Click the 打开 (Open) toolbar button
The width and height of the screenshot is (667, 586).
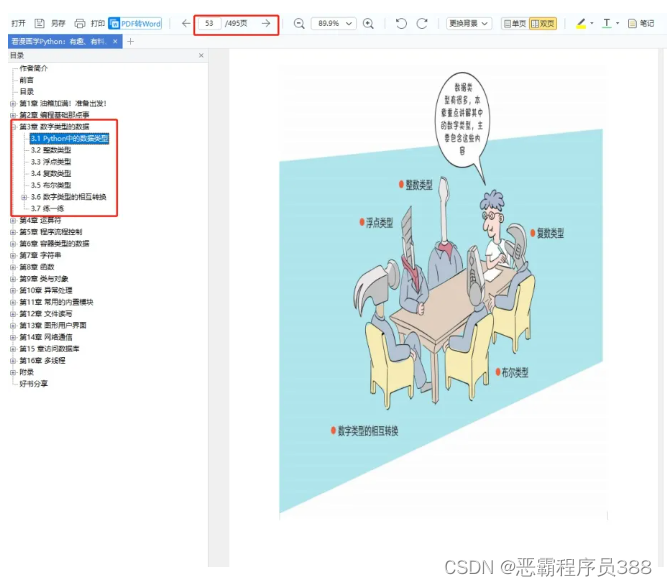18,23
